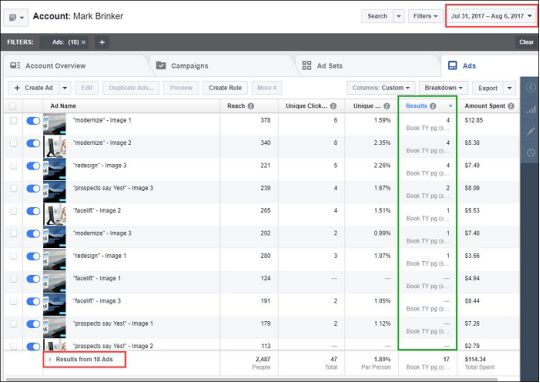The image size is (540, 383).
Task: Remove the Ads (18) filter with X
Action: point(83,42)
